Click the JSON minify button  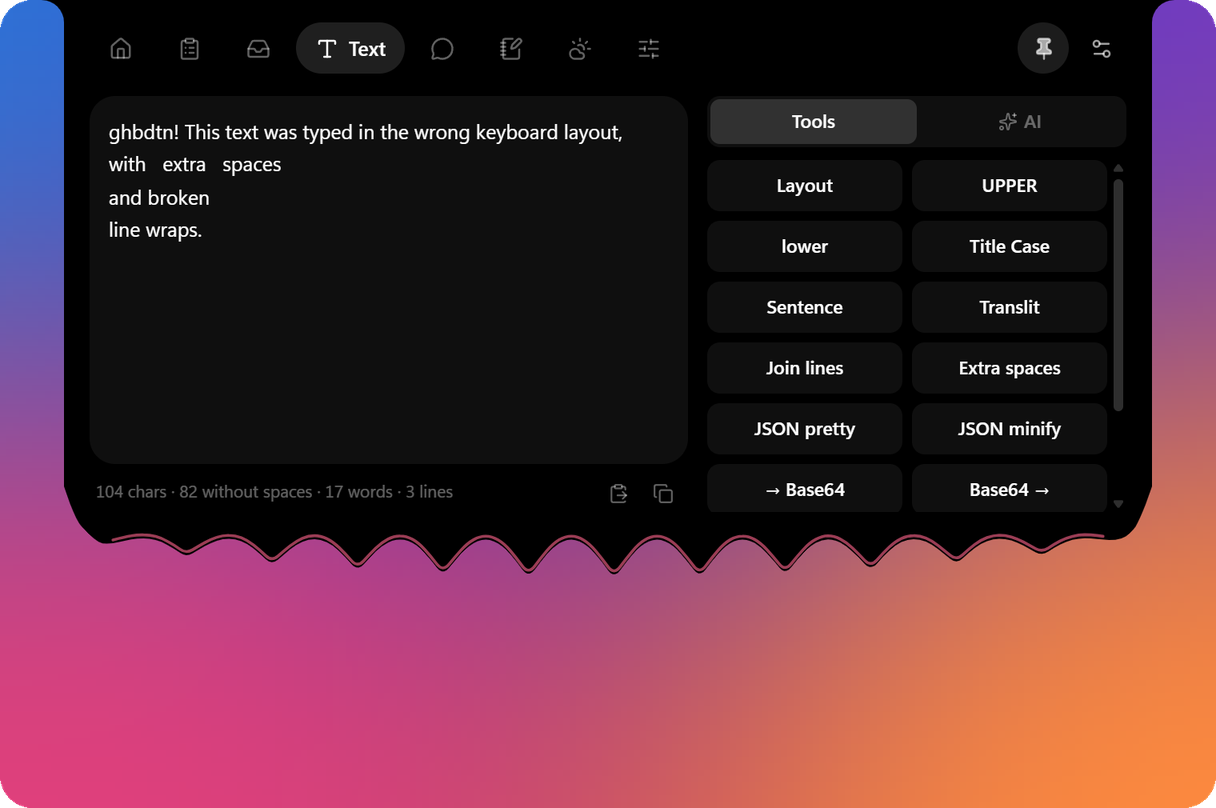pos(1009,430)
